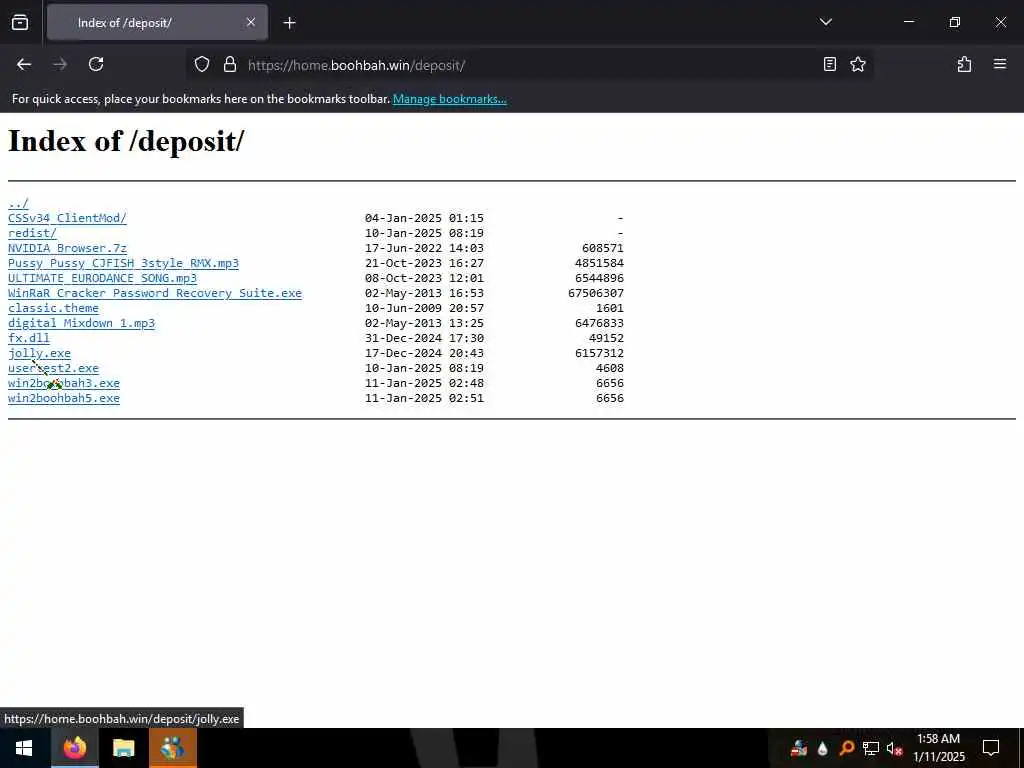Close the Index of /deposit/ tab
1024x768 pixels.
tap(251, 22)
